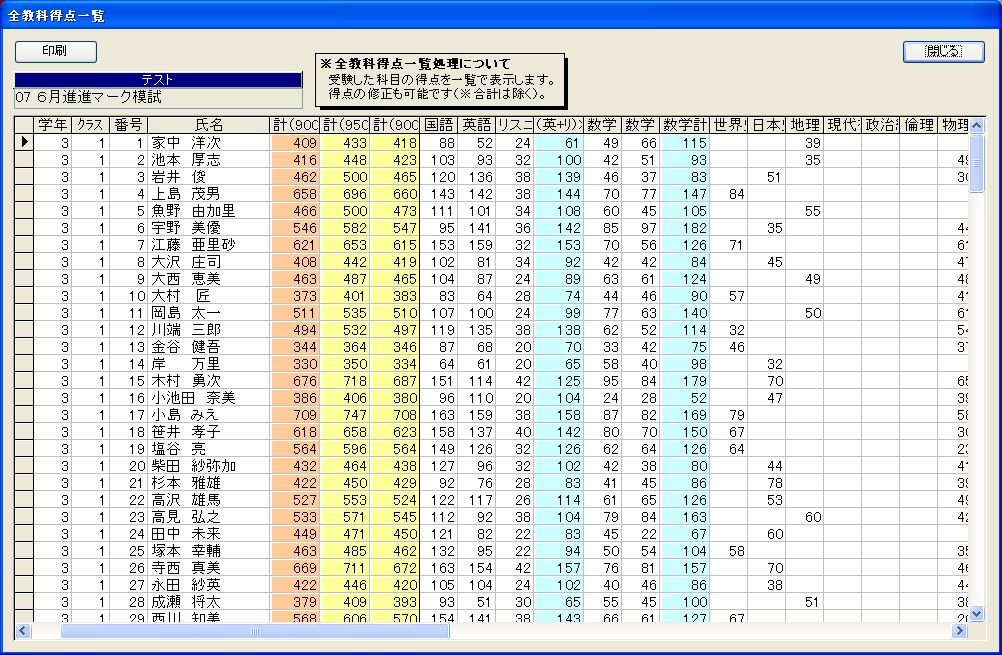Screen dimensions: 1002x655
Task: Select the name cell 木村 勇次
Action: 208,381
